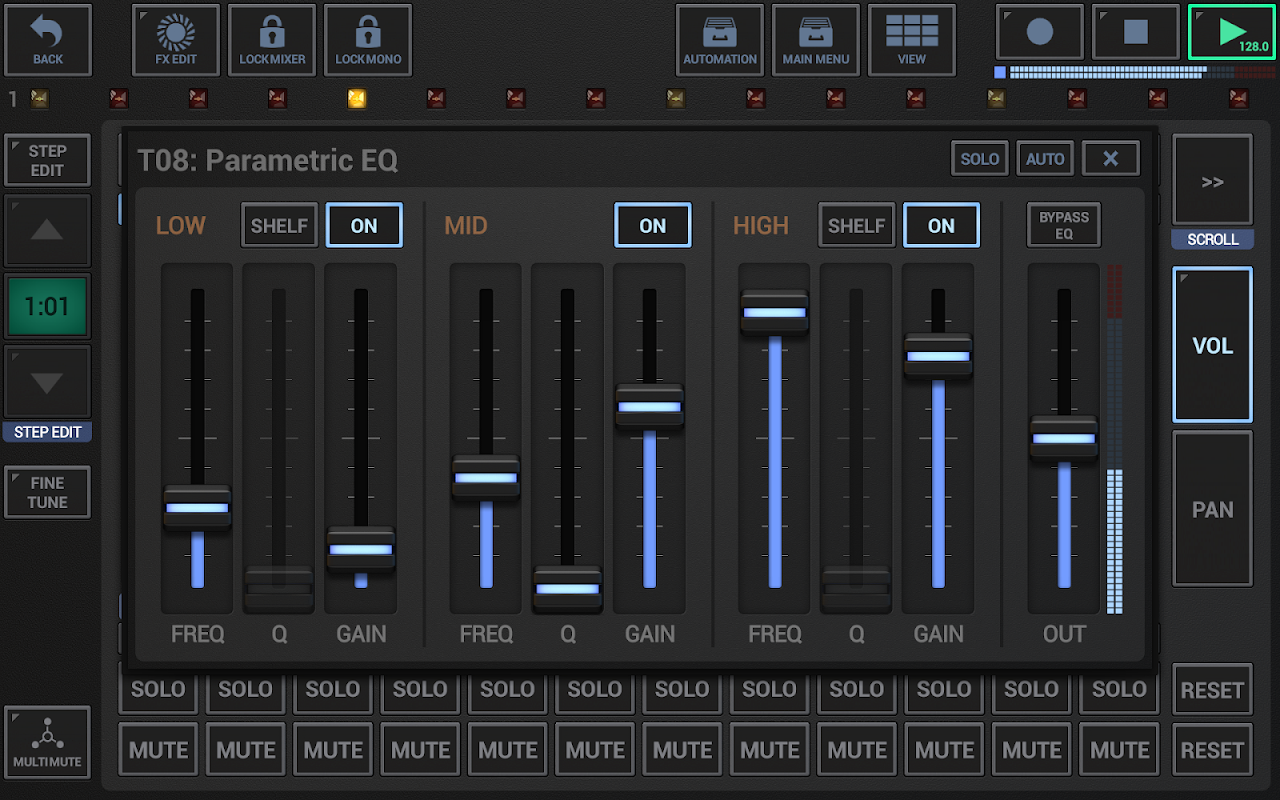Open the FX Edit panel

[x=176, y=40]
